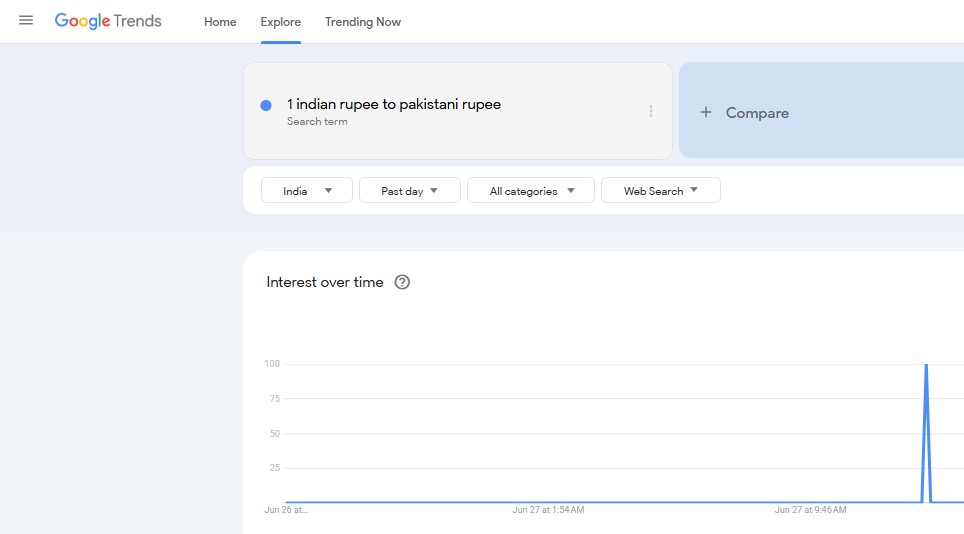This screenshot has width=964, height=534.
Task: Edit the '1 indian rupee to pakistani rupee' term
Action: (x=394, y=104)
